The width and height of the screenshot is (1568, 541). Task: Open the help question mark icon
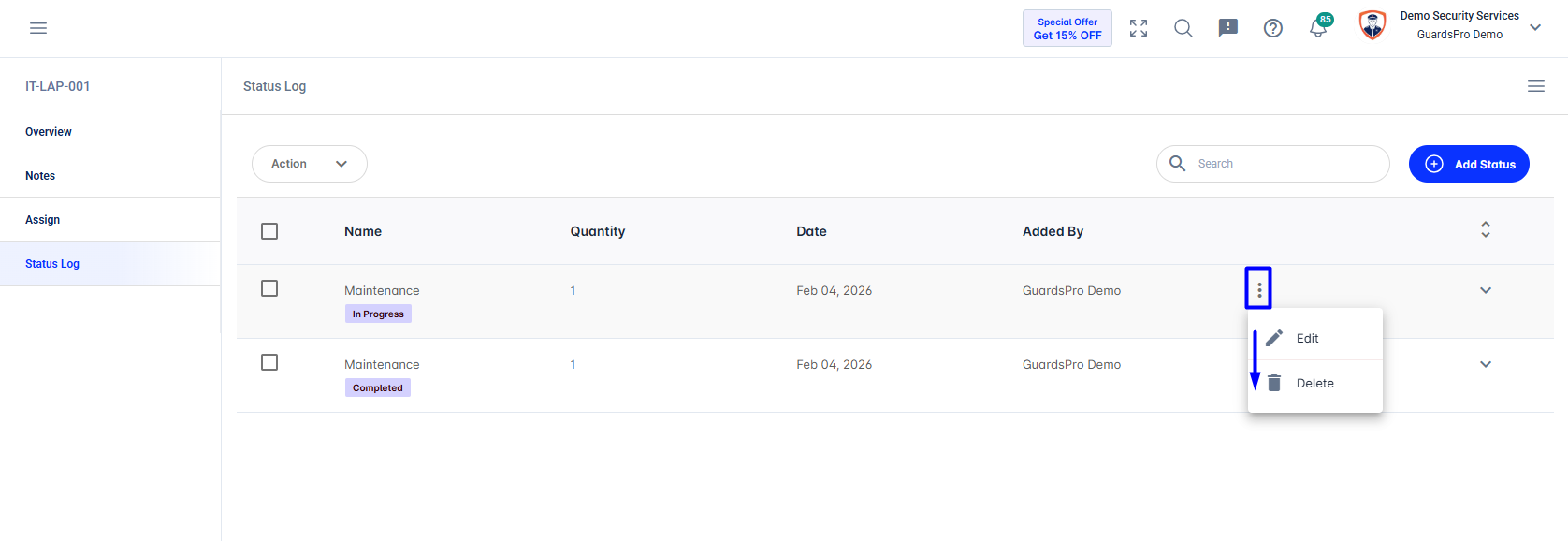pos(1273,28)
